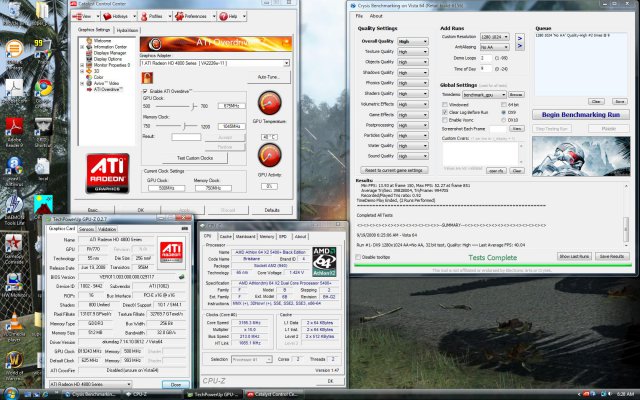Switch to Sensors tab in GPU-Z
Image resolution: width=640 pixels, height=400 pixels.
click(x=86, y=229)
